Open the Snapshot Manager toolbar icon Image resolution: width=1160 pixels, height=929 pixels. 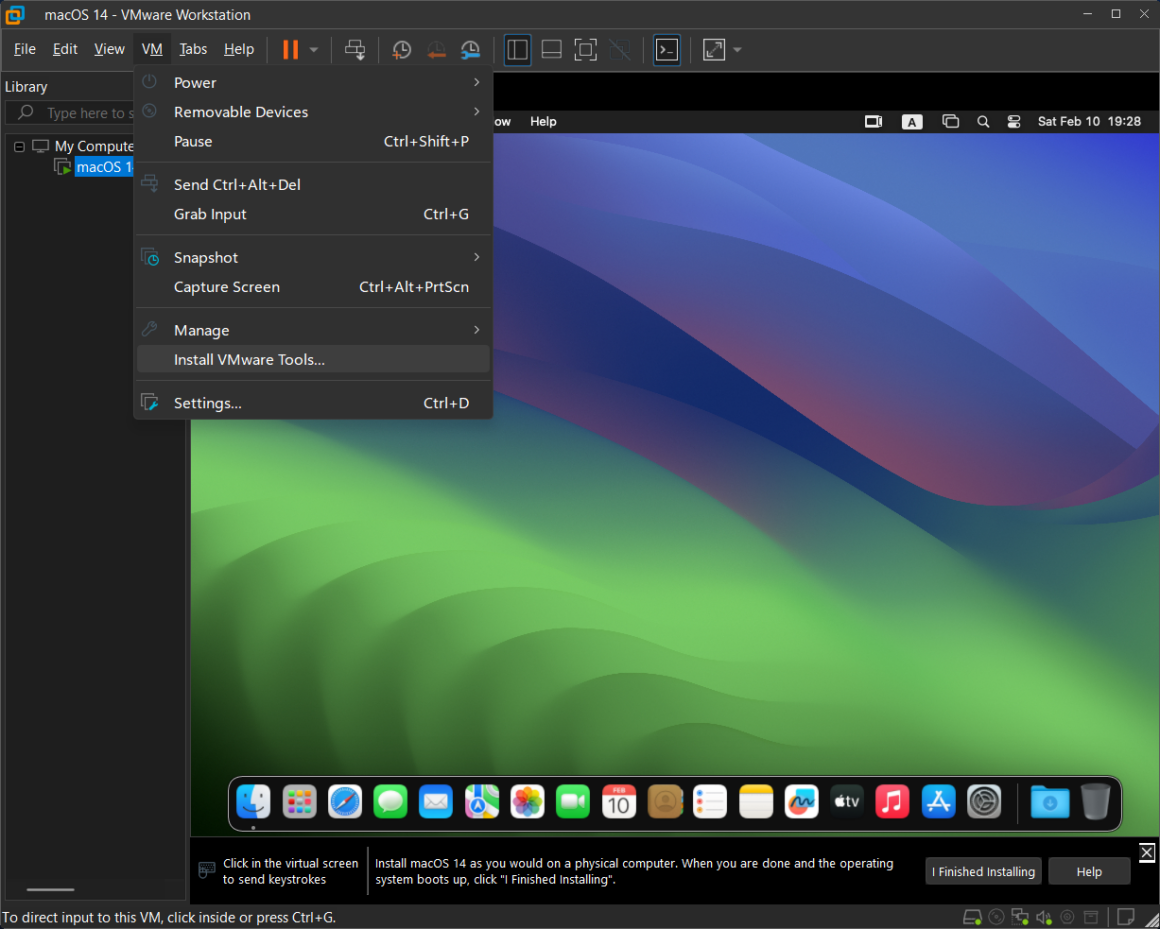tap(471, 50)
